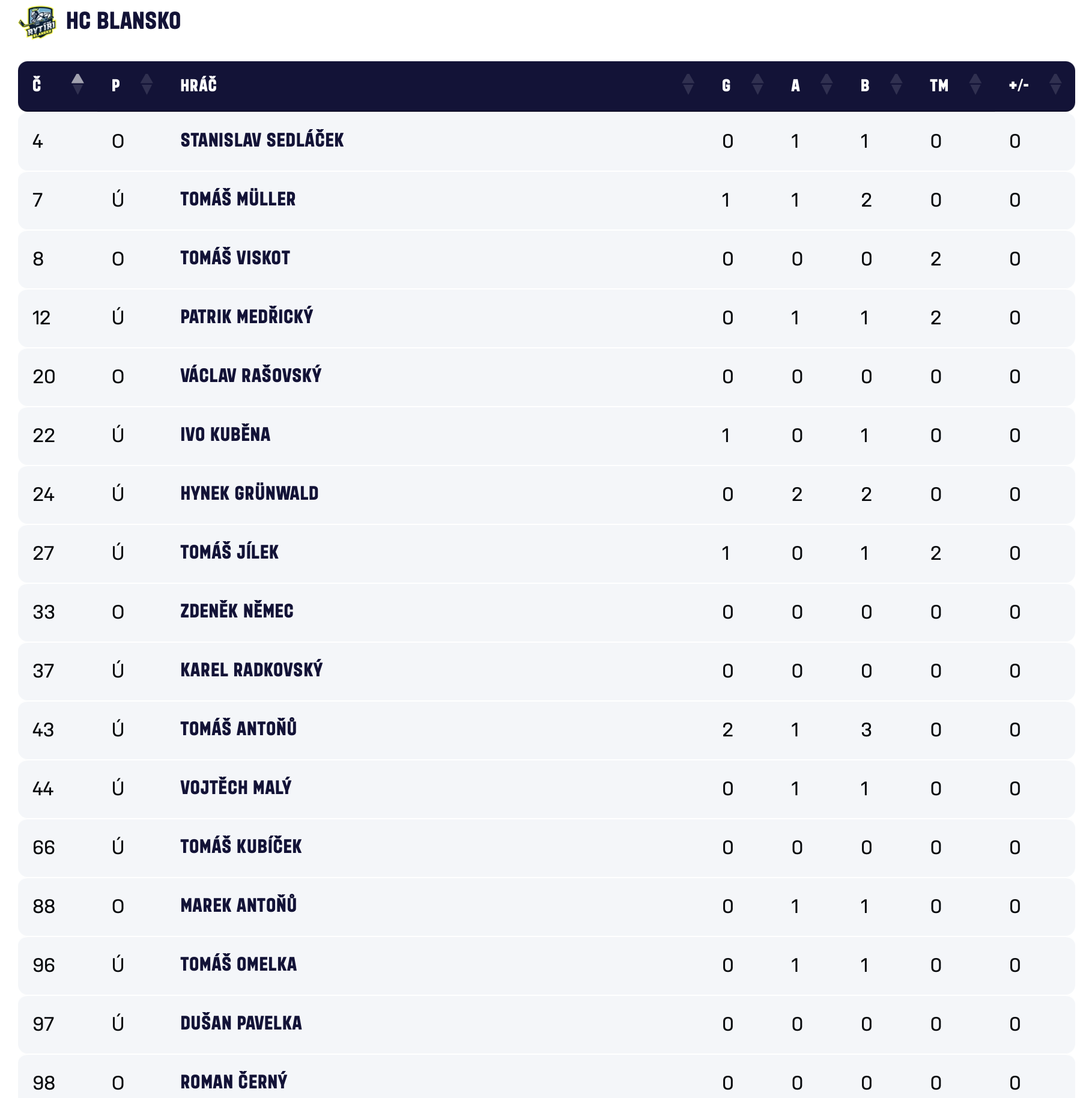Select Patrik Medřický player name
Viewport: 1092px width, 1098px height.
pyautogui.click(x=246, y=317)
